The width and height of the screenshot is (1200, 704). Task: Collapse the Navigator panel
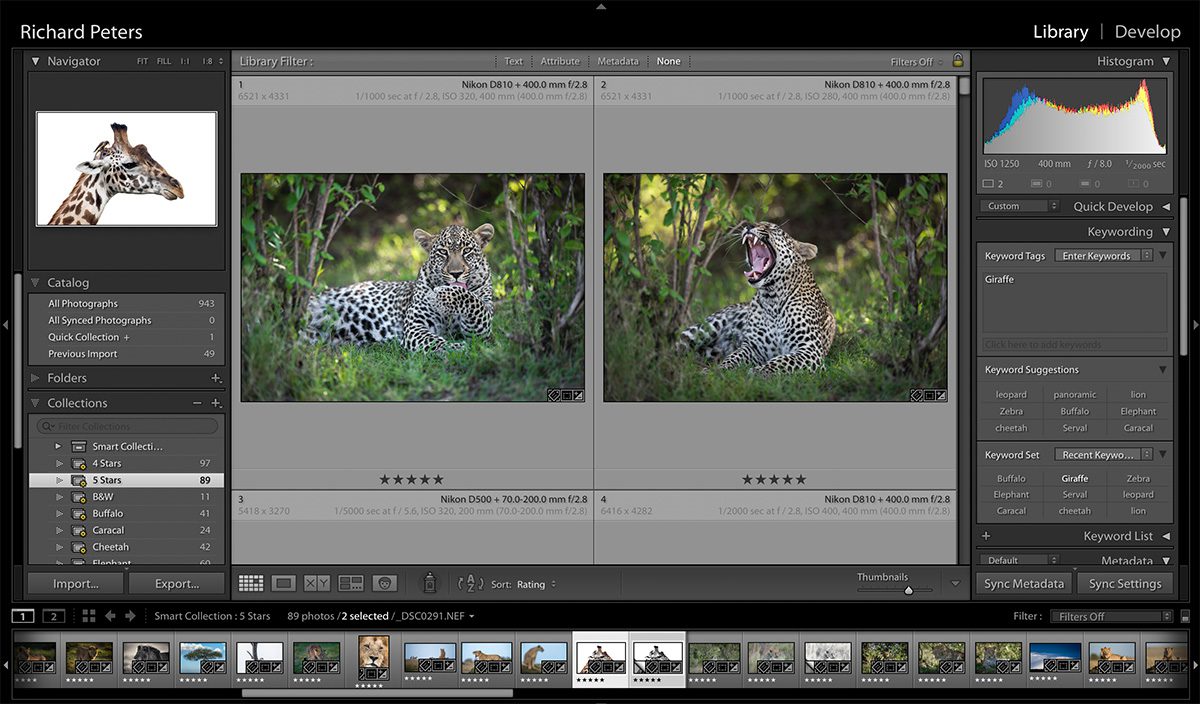(36, 61)
